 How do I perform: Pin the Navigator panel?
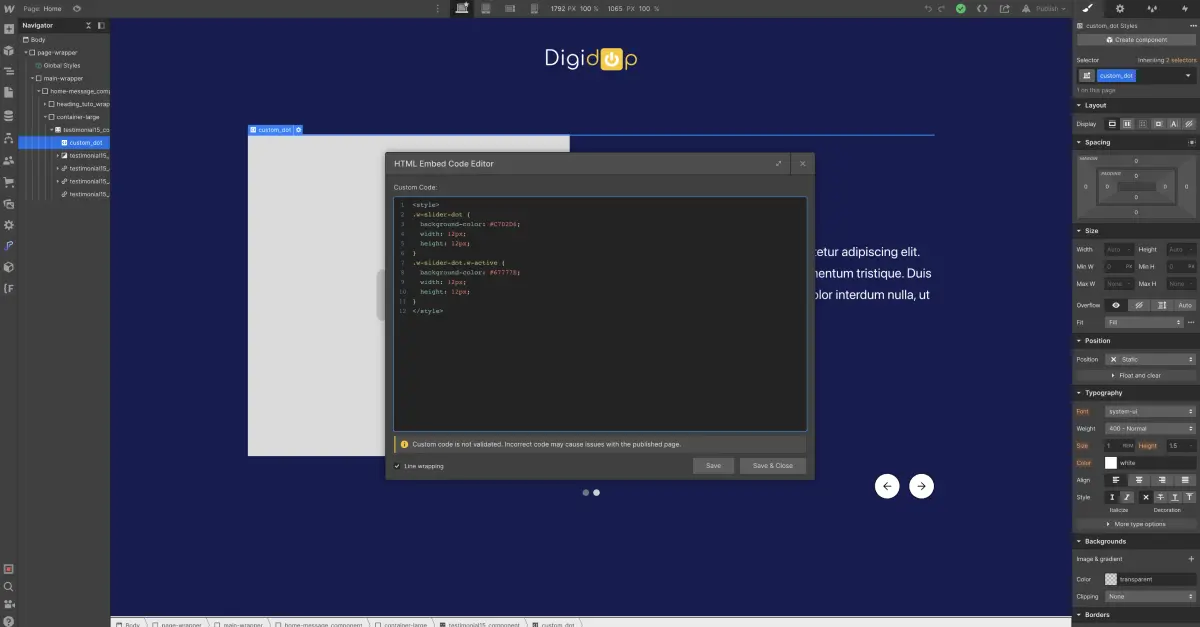tap(102, 25)
